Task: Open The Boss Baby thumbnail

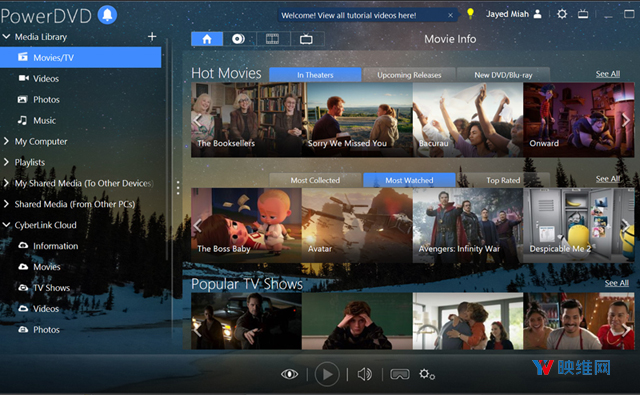Action: tap(246, 225)
